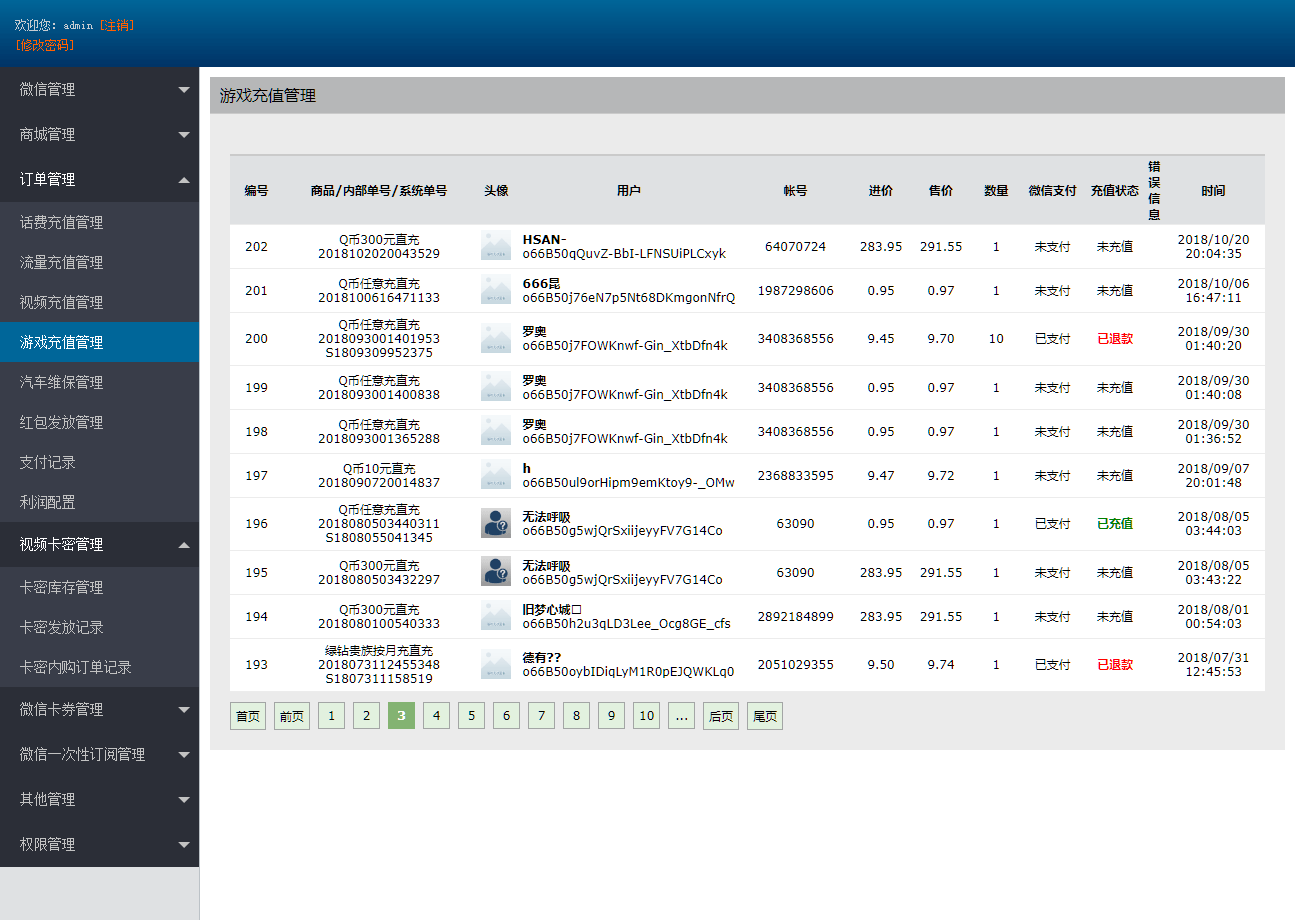Click avatar thumbnail in row 201
The image size is (1295, 920).
[496, 290]
